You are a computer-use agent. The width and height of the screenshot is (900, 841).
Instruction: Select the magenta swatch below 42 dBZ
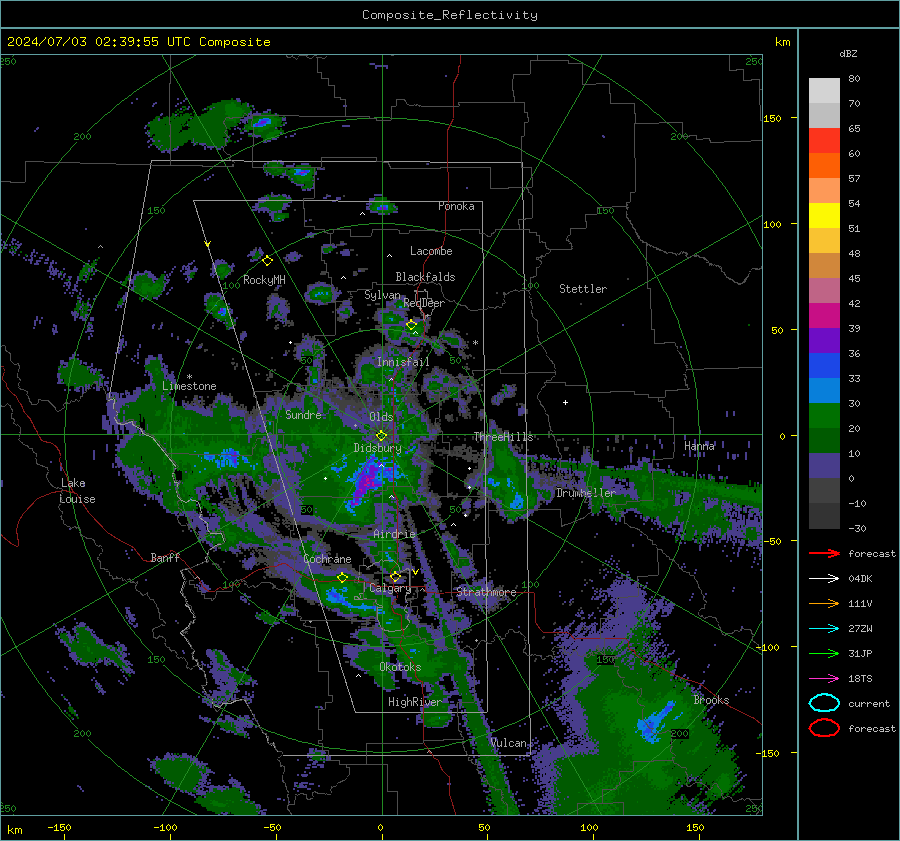click(x=824, y=315)
